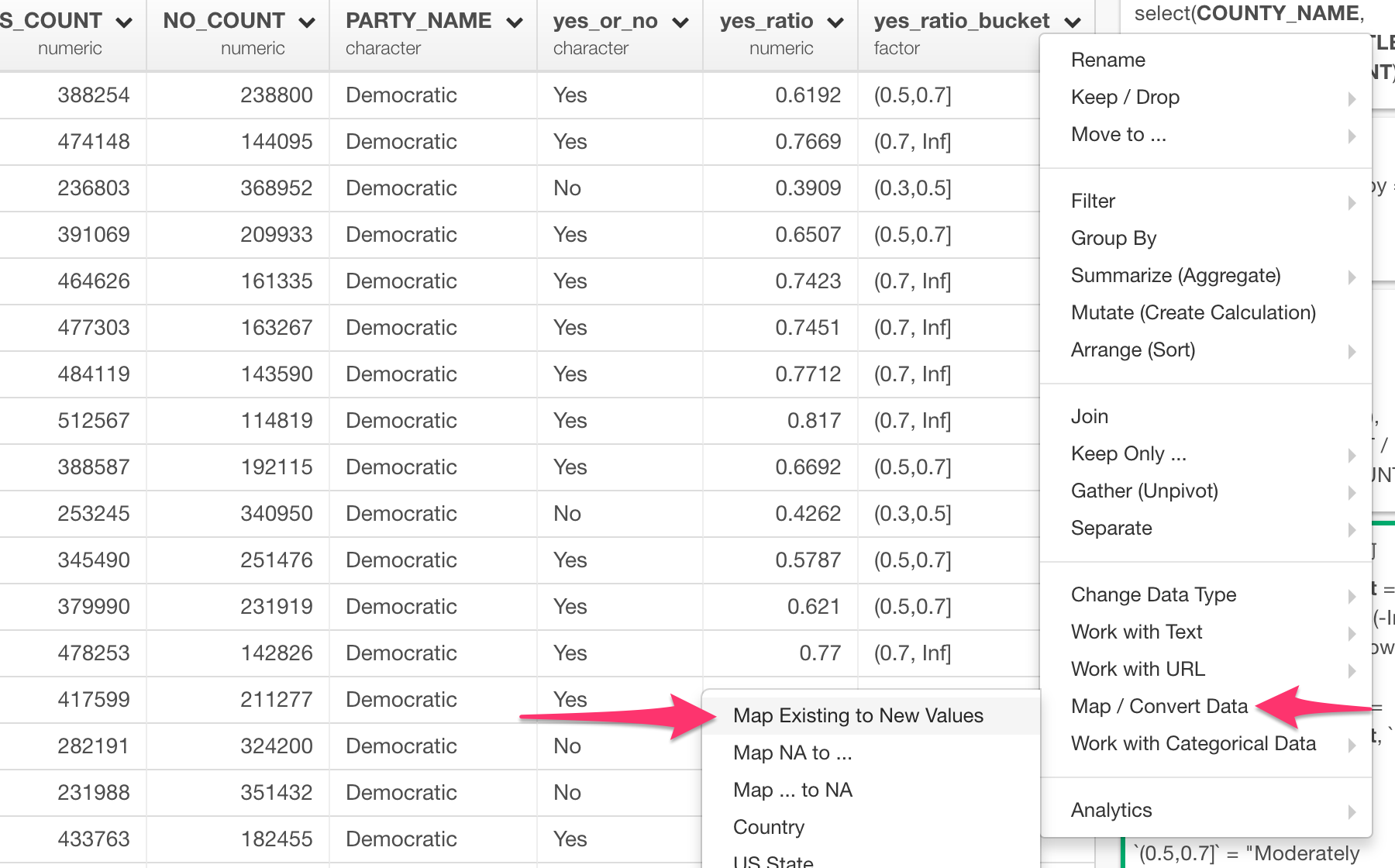Click Rename in the context menu
The width and height of the screenshot is (1395, 868).
(x=1107, y=60)
